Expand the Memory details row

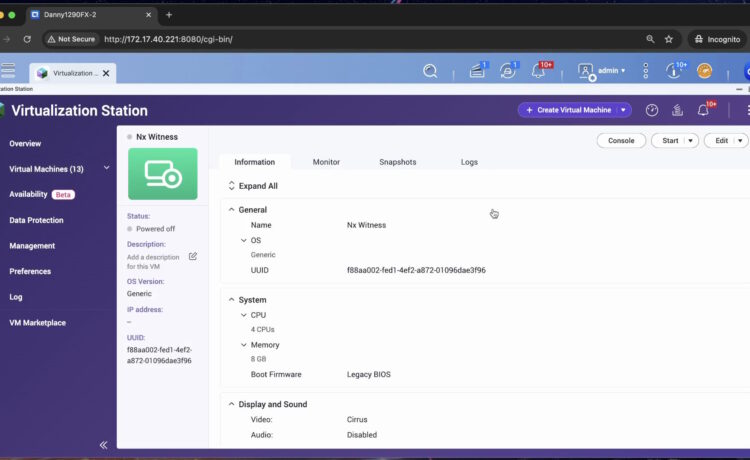click(x=243, y=345)
